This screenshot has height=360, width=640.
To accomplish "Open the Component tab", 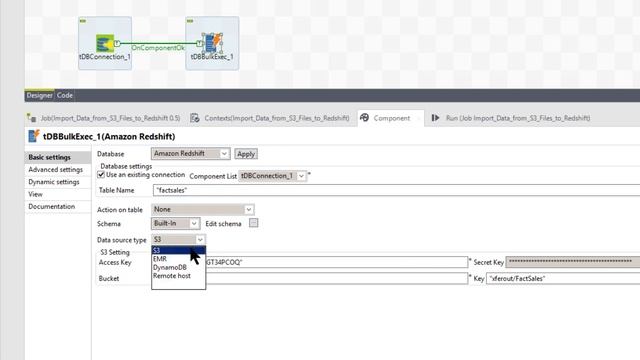I will [391, 118].
